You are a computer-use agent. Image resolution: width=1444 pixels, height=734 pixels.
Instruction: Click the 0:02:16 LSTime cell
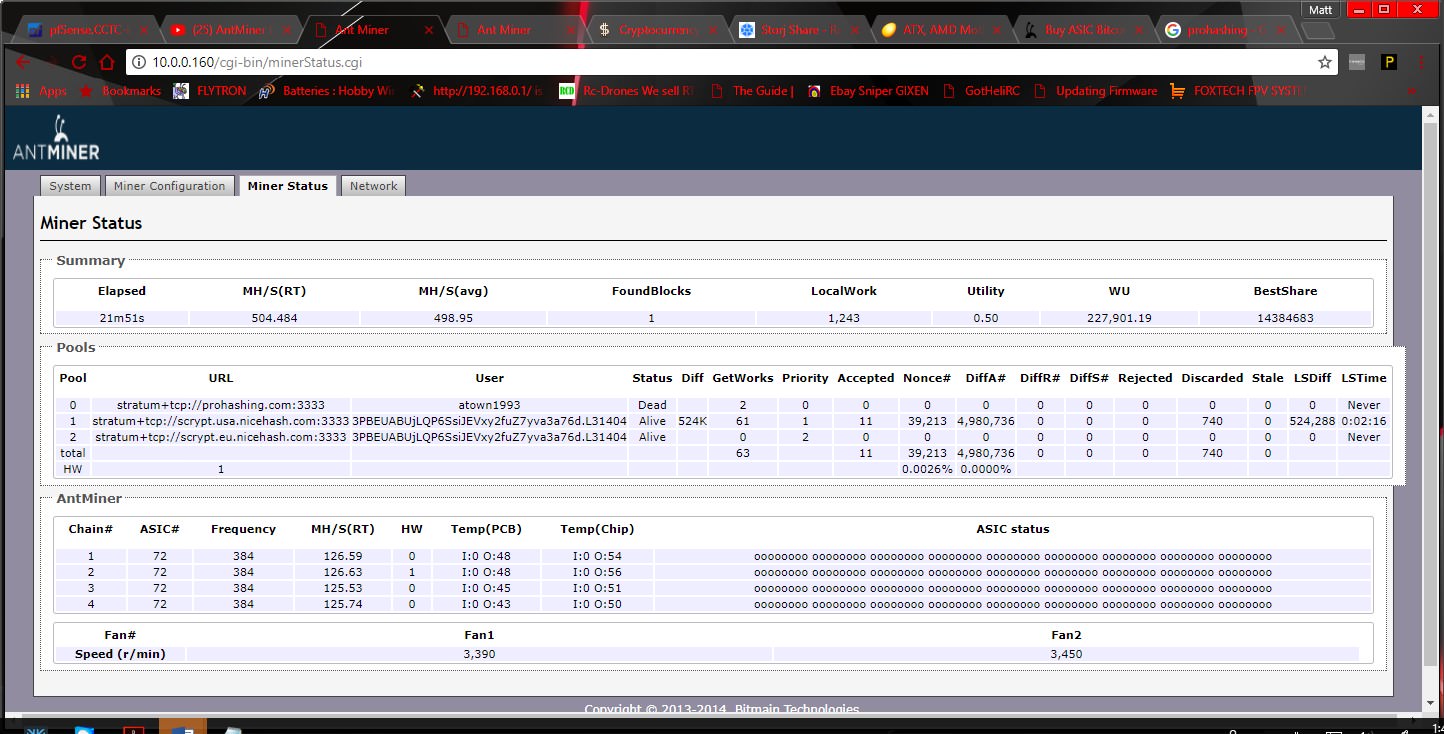click(1364, 421)
